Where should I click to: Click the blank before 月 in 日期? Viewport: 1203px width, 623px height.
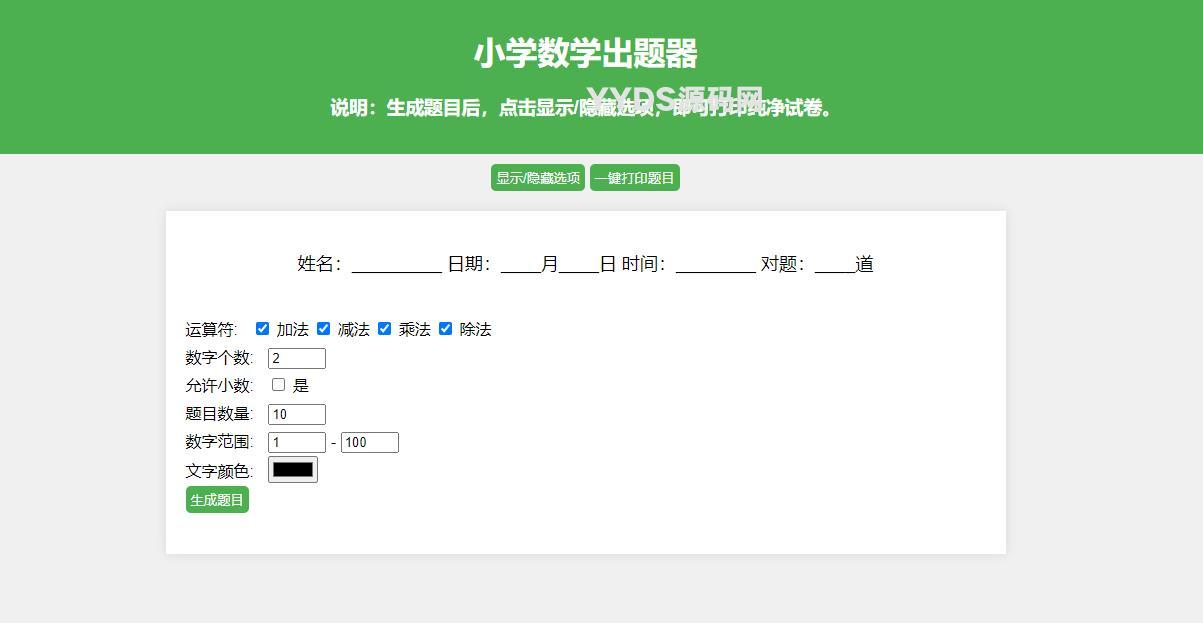pos(520,265)
